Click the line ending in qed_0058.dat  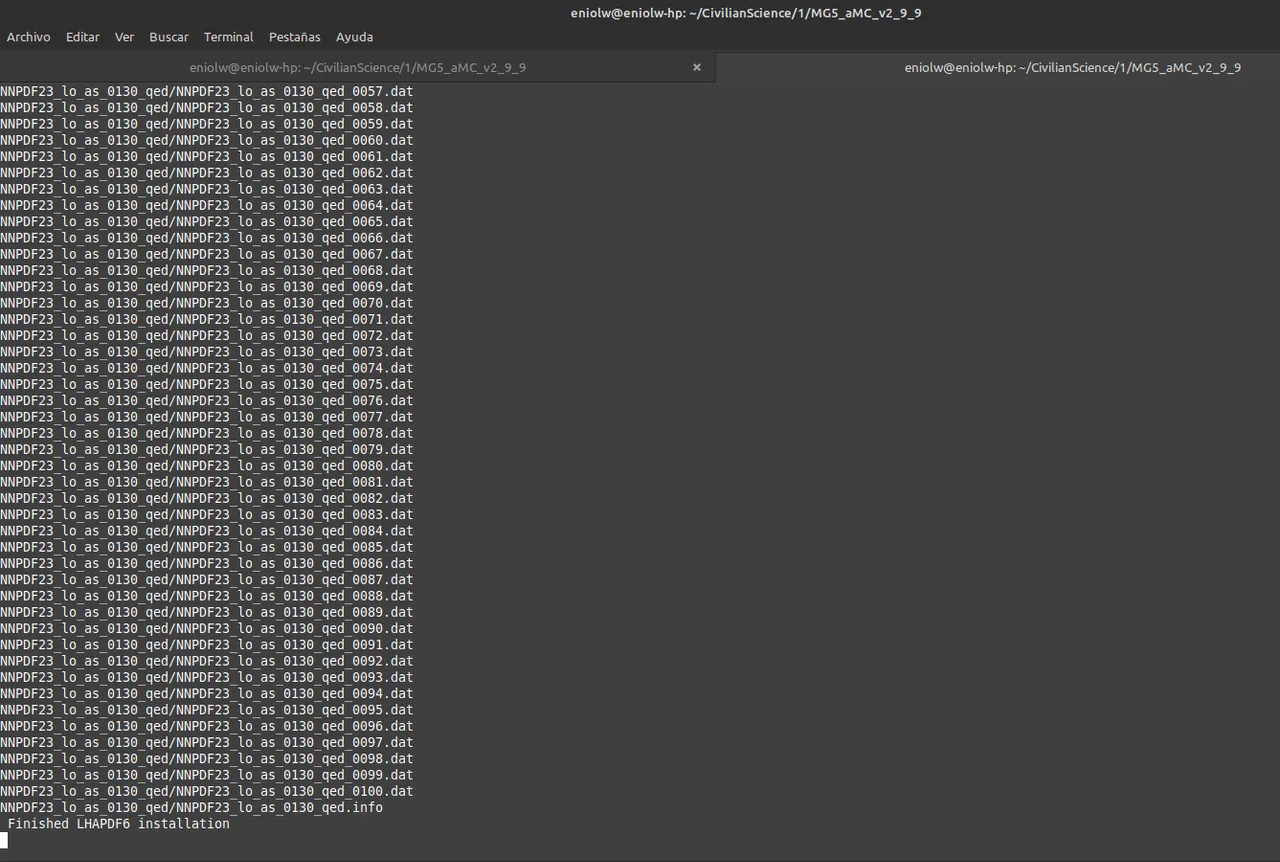point(206,107)
